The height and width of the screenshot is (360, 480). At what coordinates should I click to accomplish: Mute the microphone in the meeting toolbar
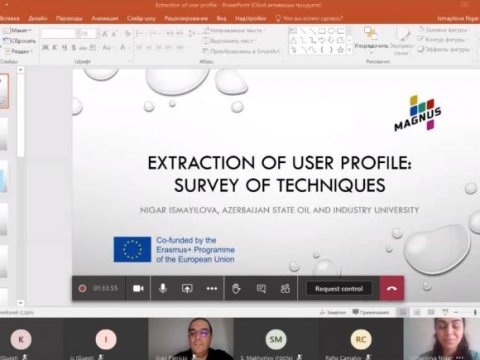coord(163,288)
